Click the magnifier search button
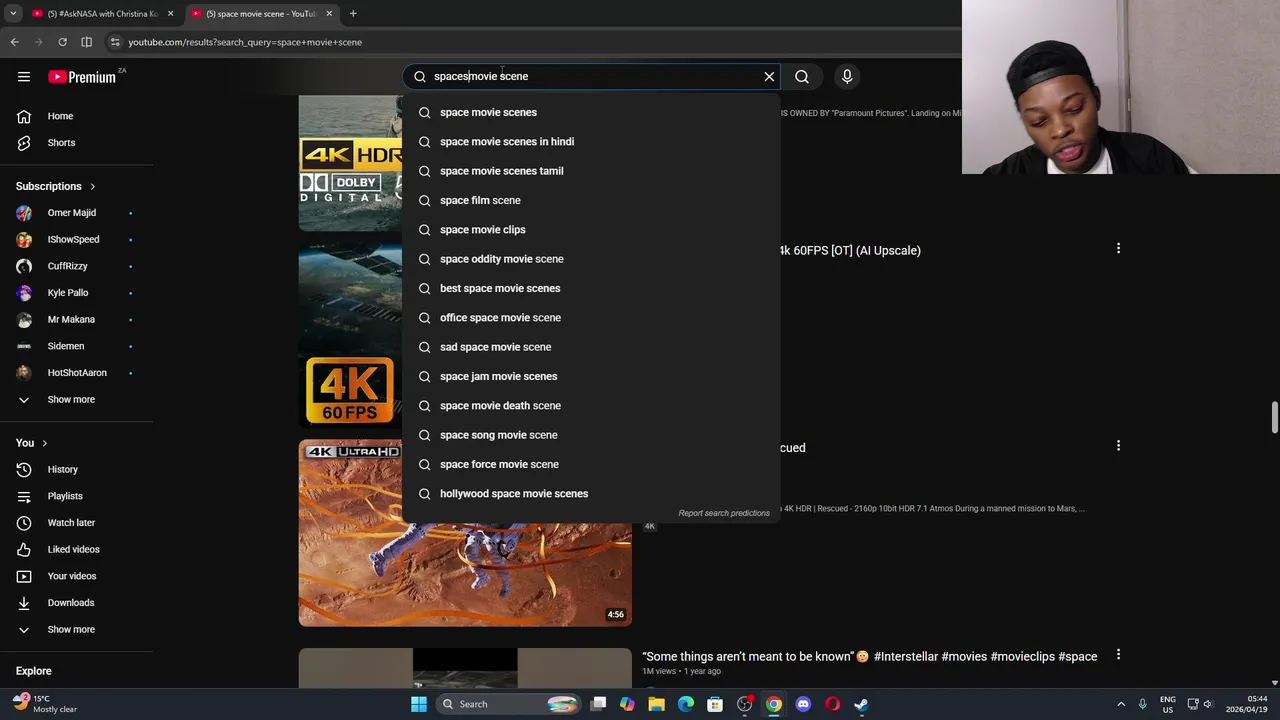This screenshot has width=1280, height=720. point(802,76)
